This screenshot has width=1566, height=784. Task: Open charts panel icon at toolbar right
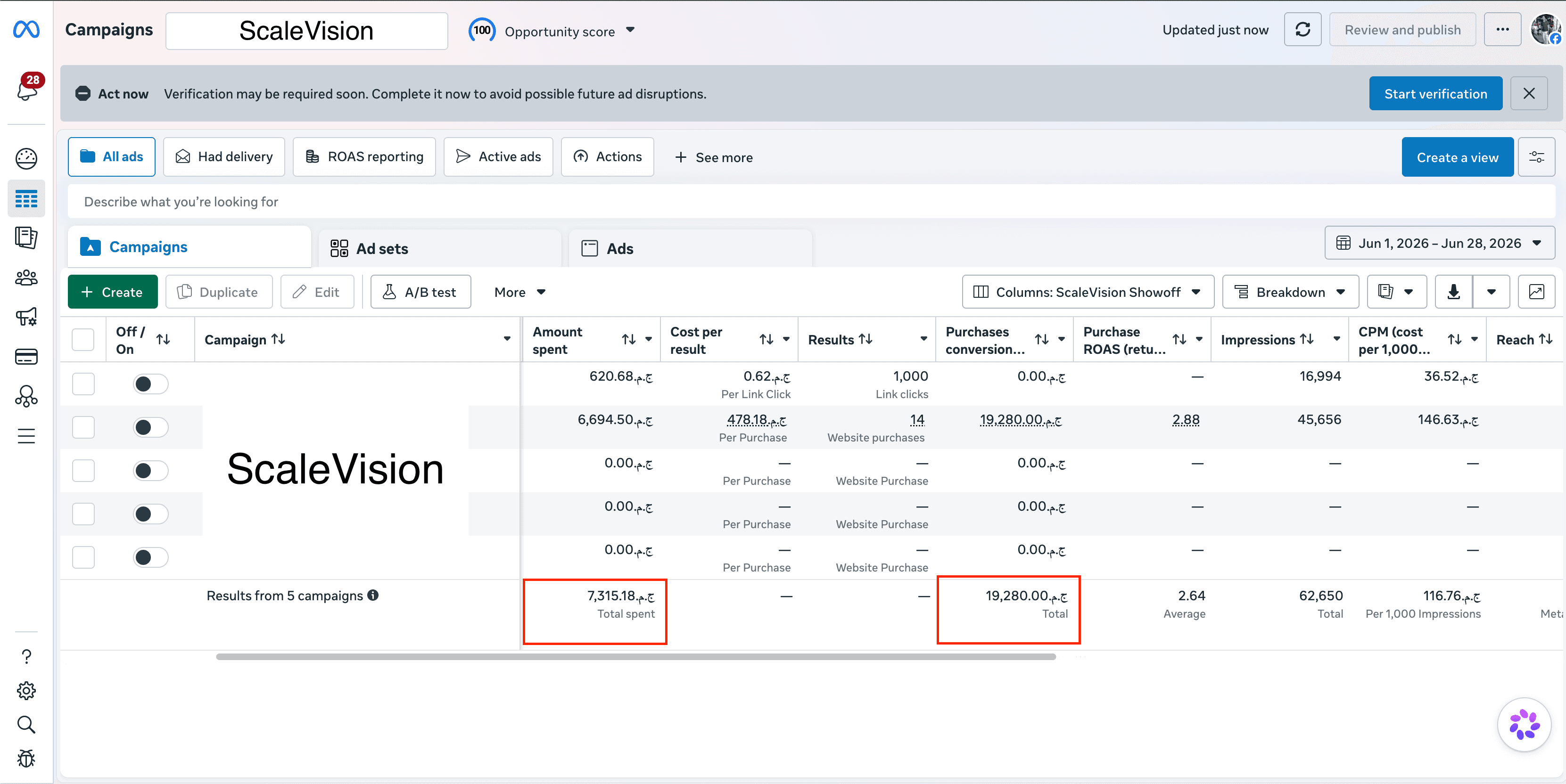pyautogui.click(x=1537, y=292)
